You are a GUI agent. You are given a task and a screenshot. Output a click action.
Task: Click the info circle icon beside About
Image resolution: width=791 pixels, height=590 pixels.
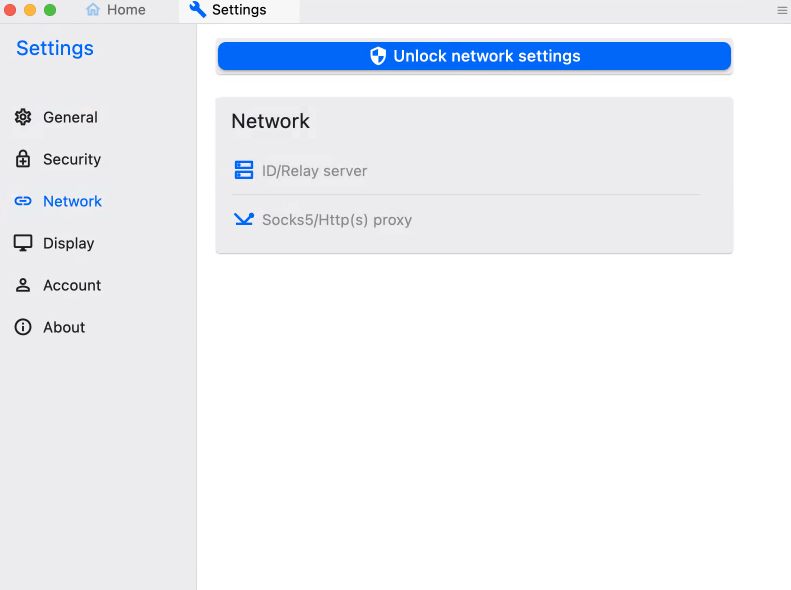tap(23, 327)
